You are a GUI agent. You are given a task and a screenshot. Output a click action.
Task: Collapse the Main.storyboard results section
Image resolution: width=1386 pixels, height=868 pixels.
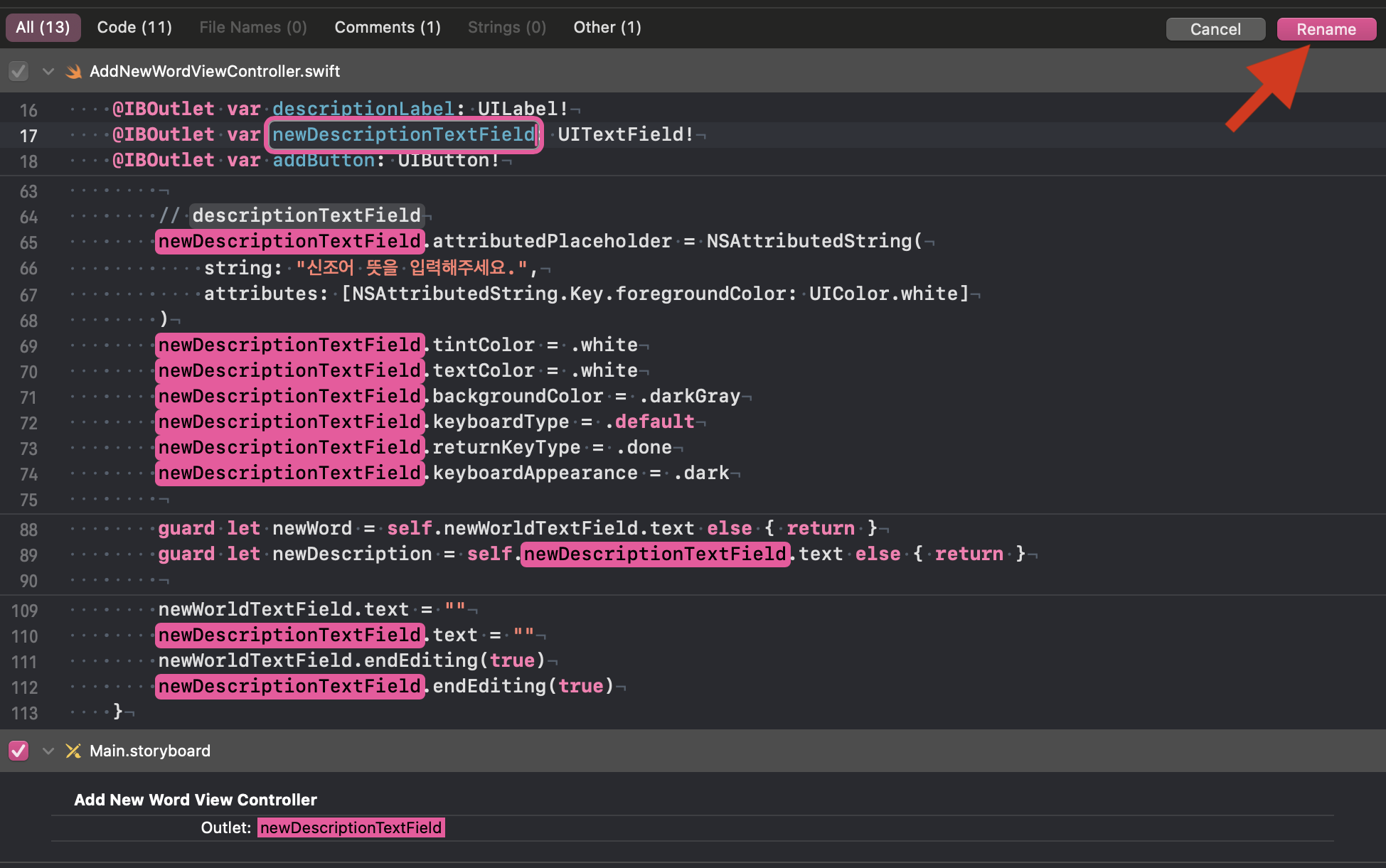tap(48, 751)
